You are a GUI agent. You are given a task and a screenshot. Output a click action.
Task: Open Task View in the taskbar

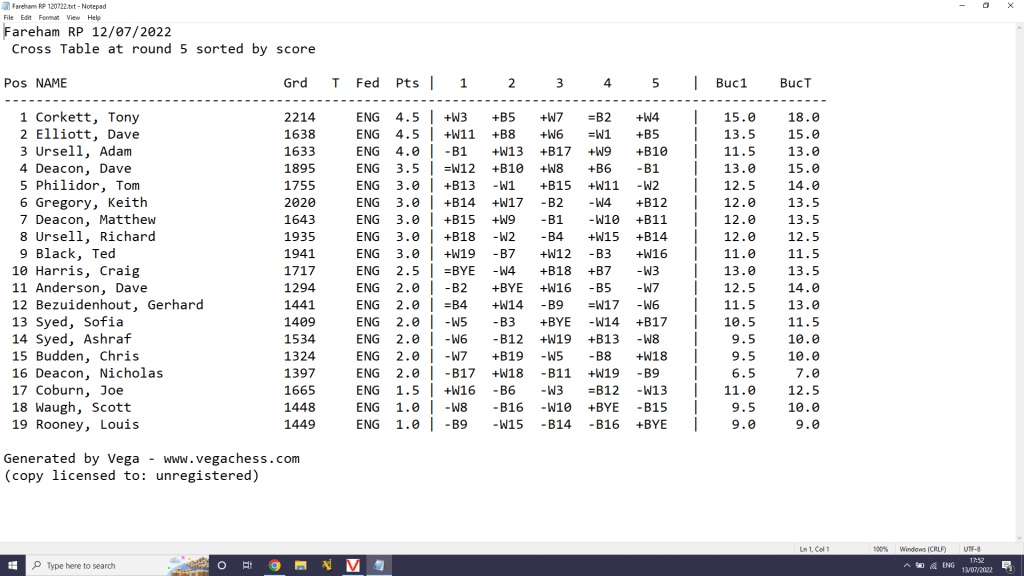248,565
